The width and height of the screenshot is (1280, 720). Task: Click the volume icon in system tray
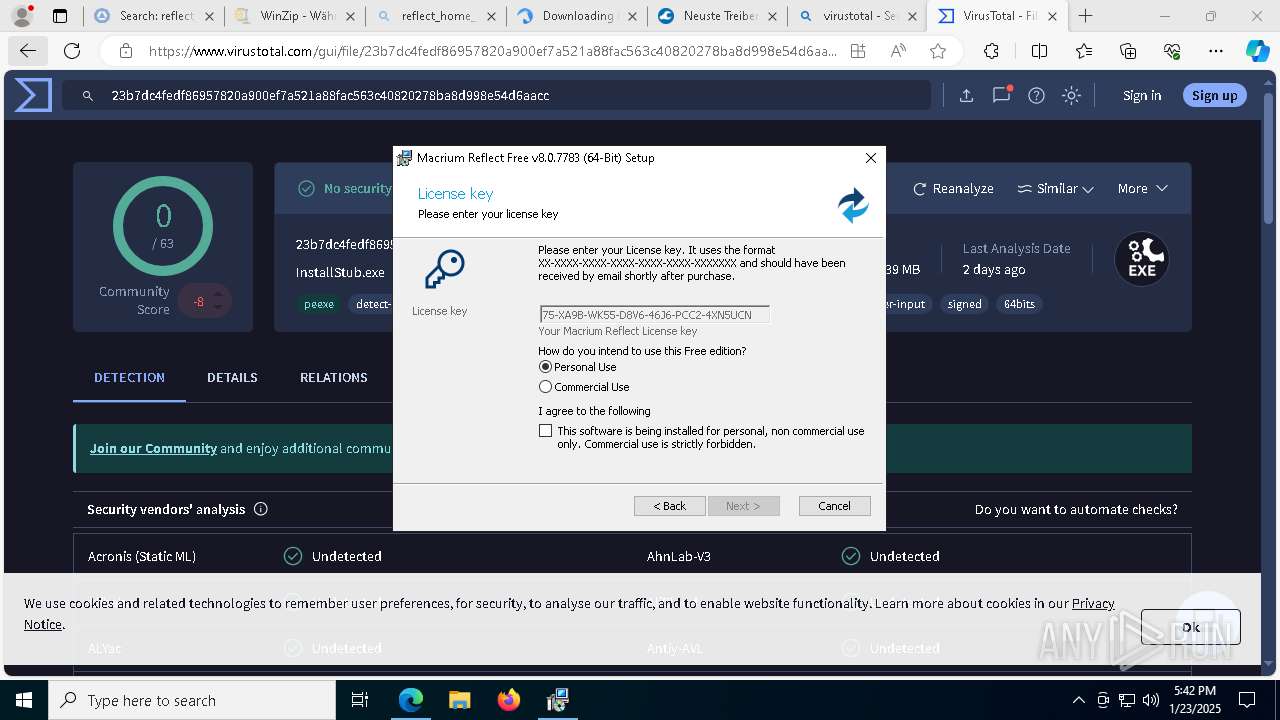[x=1150, y=700]
